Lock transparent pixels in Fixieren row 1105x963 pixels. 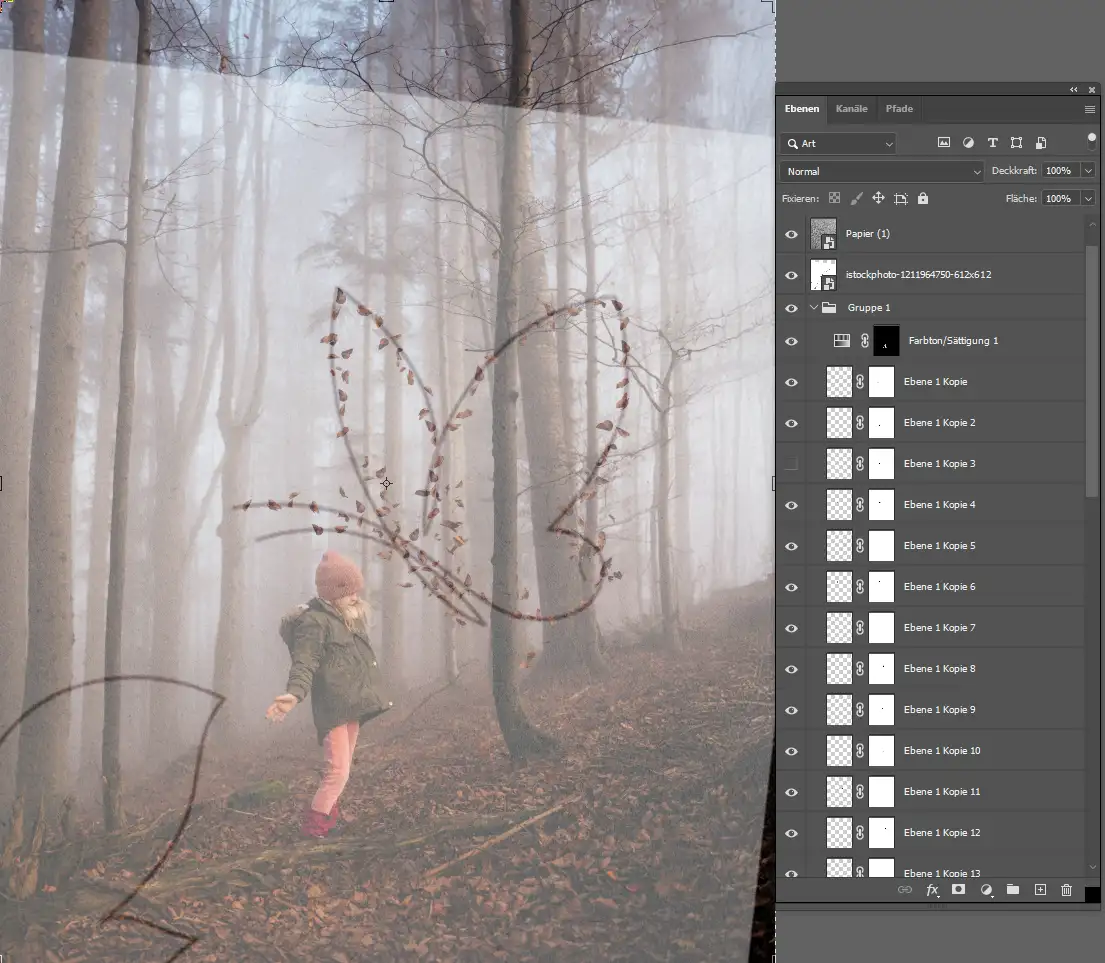(834, 199)
